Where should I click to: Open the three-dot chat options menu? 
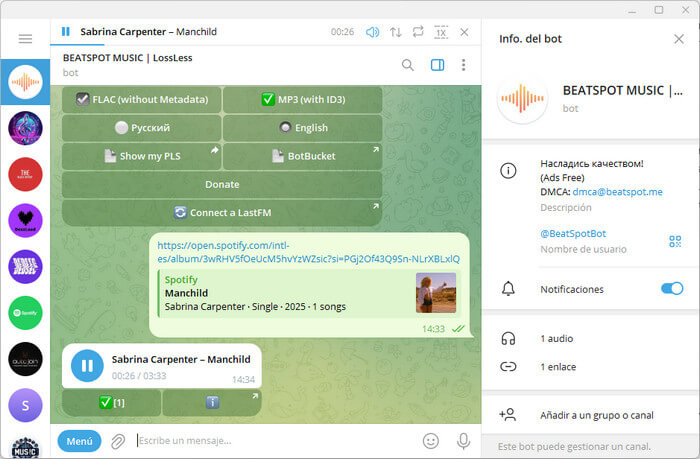tap(463, 65)
